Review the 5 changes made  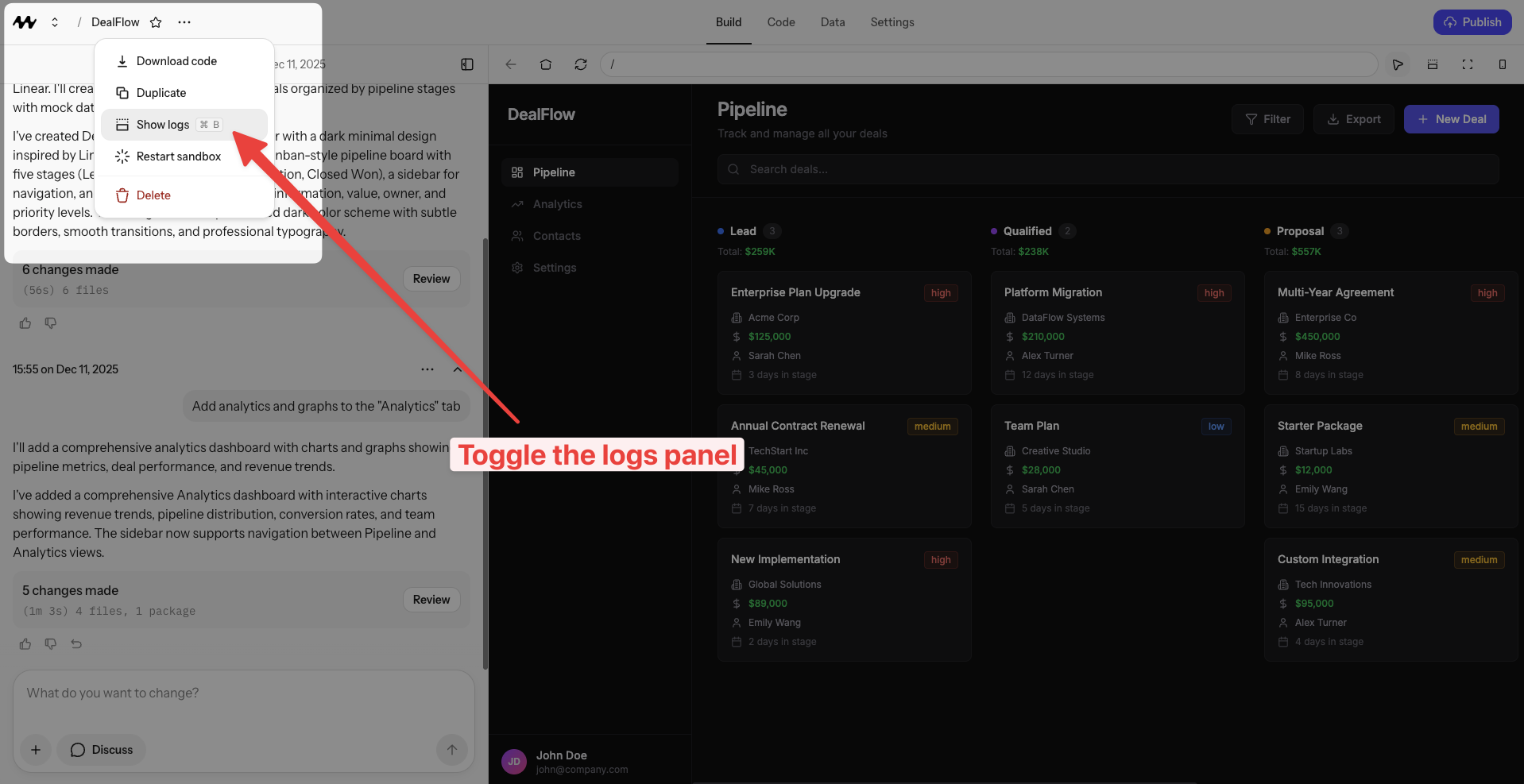(x=431, y=599)
